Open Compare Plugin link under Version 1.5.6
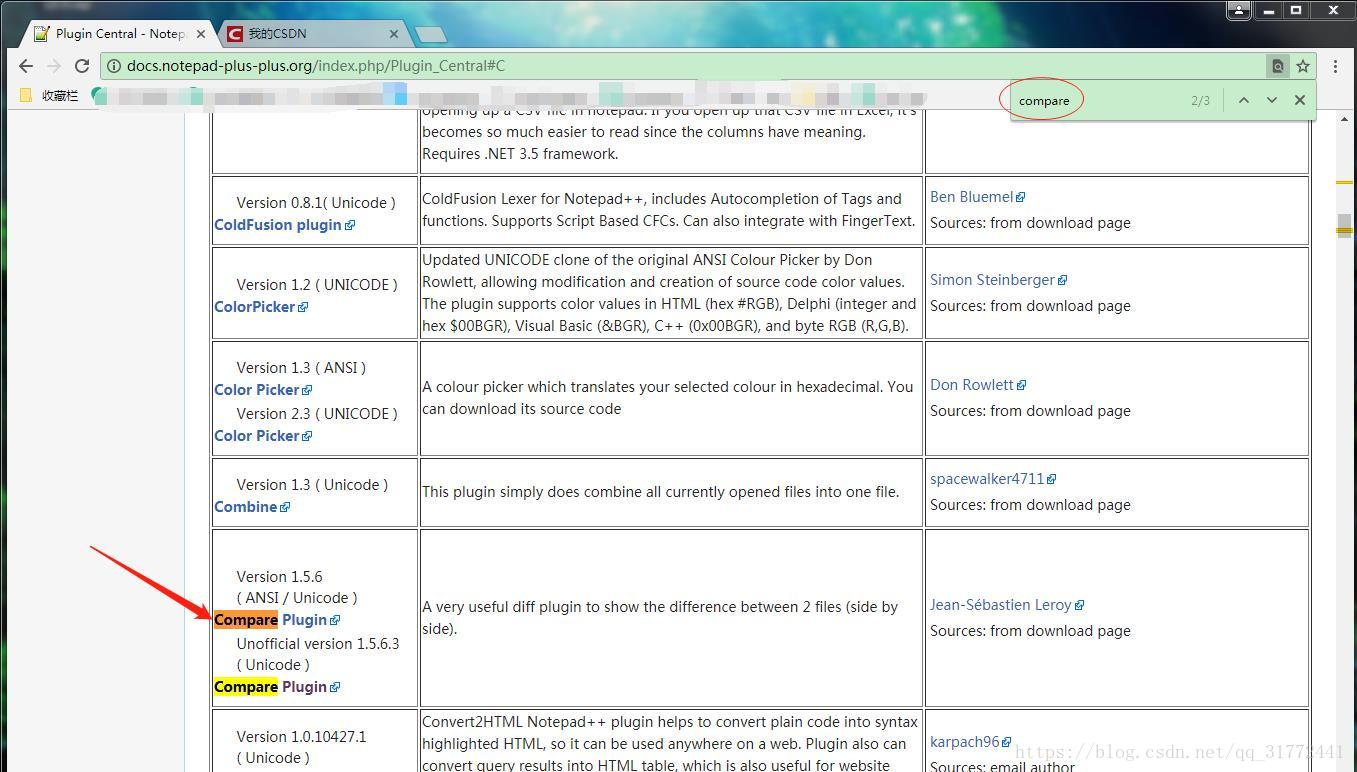Screen dimensions: 1357x772 coord(277,620)
